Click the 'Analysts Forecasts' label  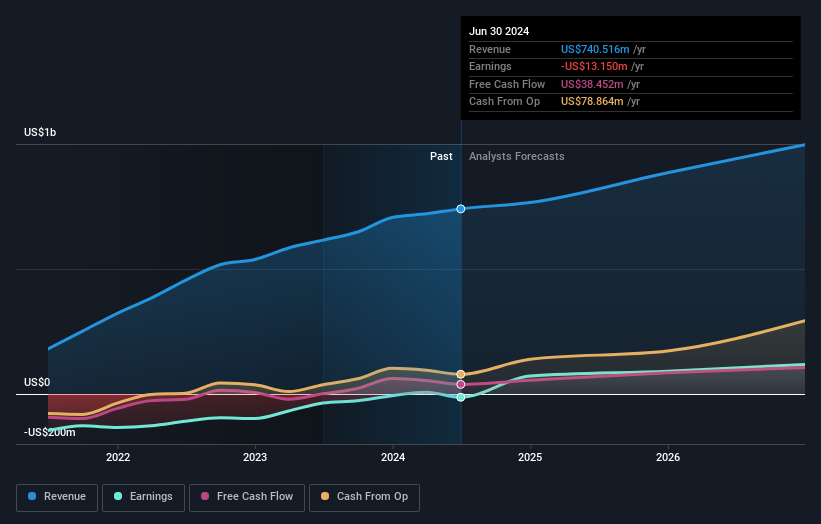click(516, 157)
